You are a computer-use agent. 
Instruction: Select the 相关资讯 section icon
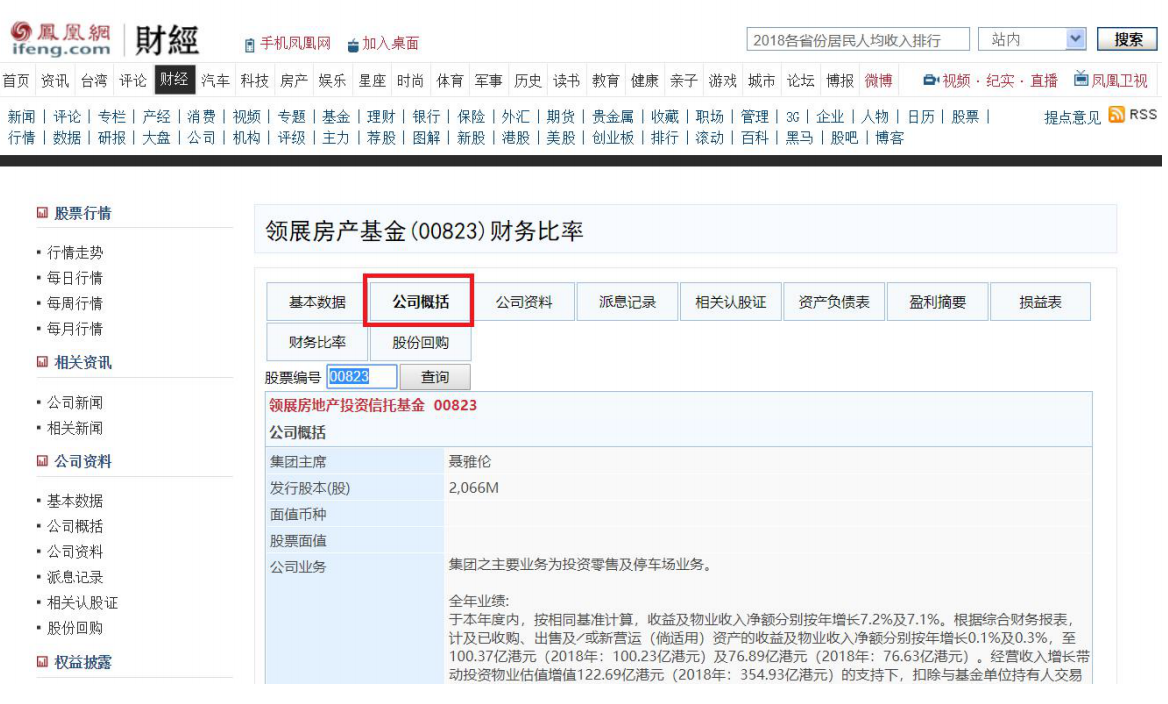(42, 362)
